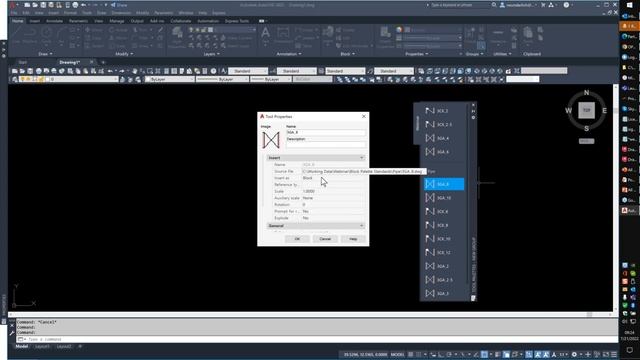Collapse the Insert section in Tool Properties
Screen dimensions: 640x360
[x=361, y=158]
